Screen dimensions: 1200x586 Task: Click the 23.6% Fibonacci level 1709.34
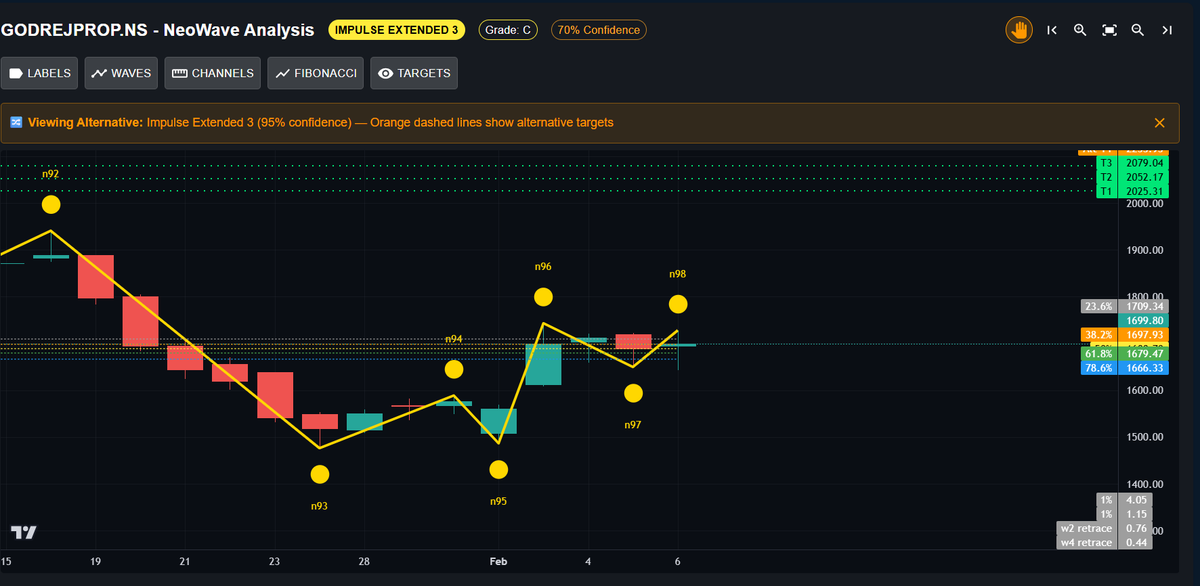(1124, 306)
